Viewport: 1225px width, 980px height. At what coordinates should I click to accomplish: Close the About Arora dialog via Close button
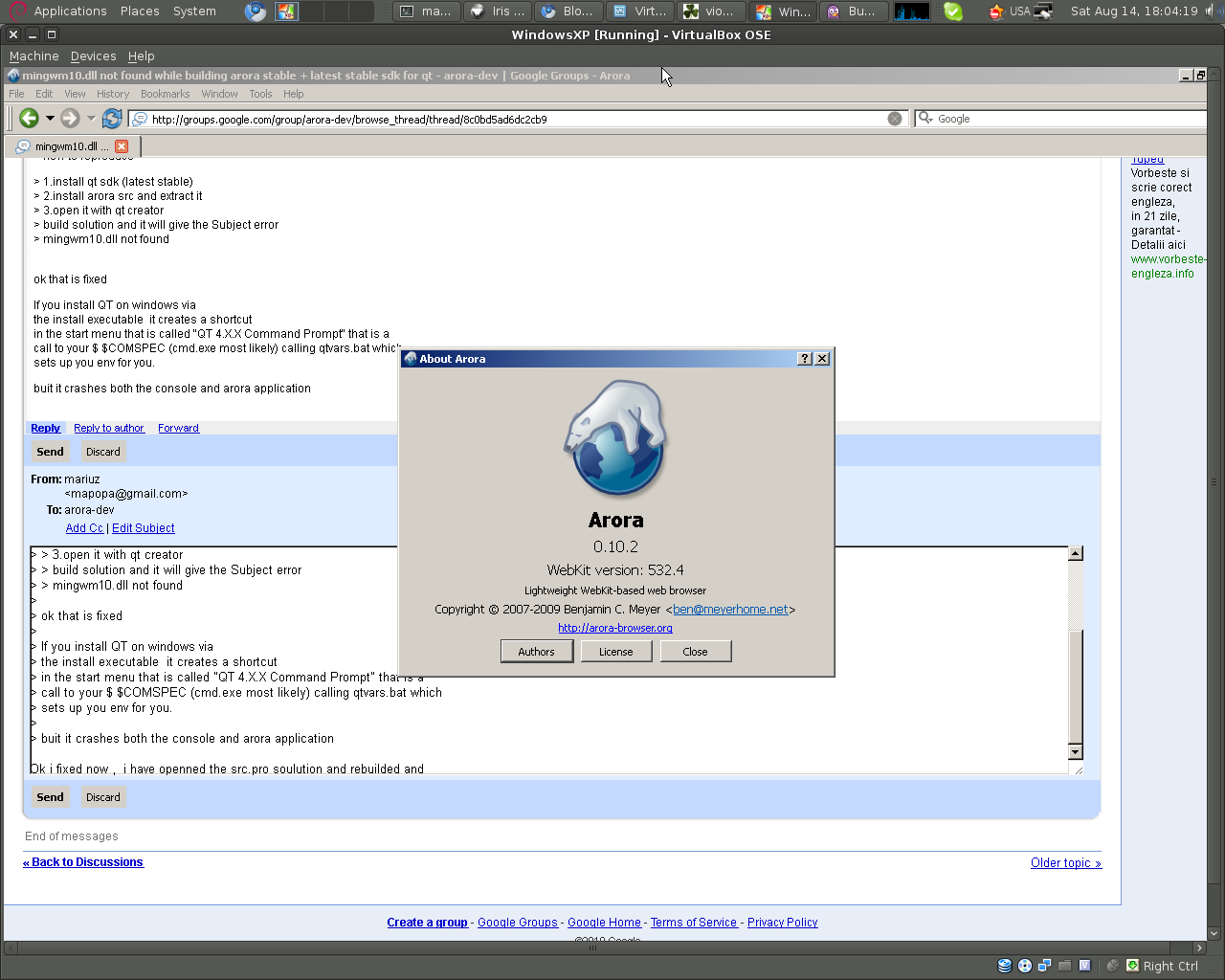[x=695, y=651]
